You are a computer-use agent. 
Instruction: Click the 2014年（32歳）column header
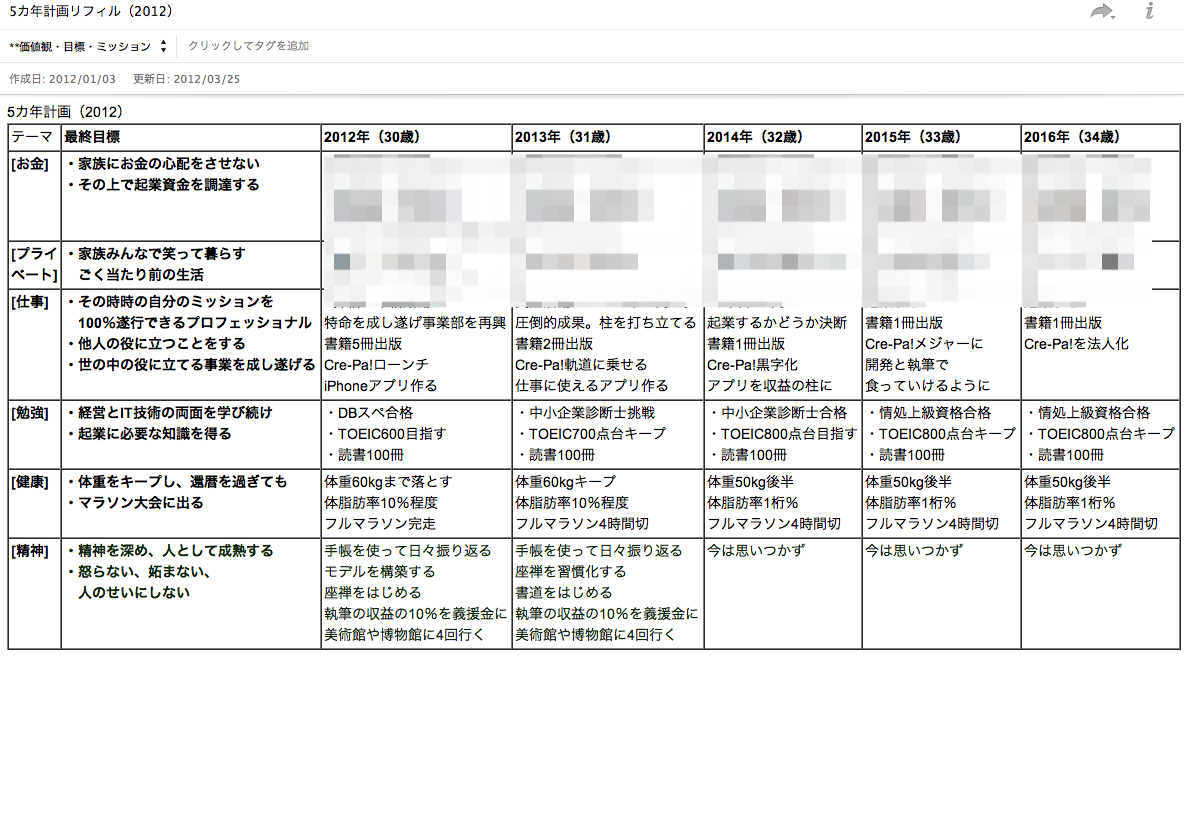pos(752,137)
